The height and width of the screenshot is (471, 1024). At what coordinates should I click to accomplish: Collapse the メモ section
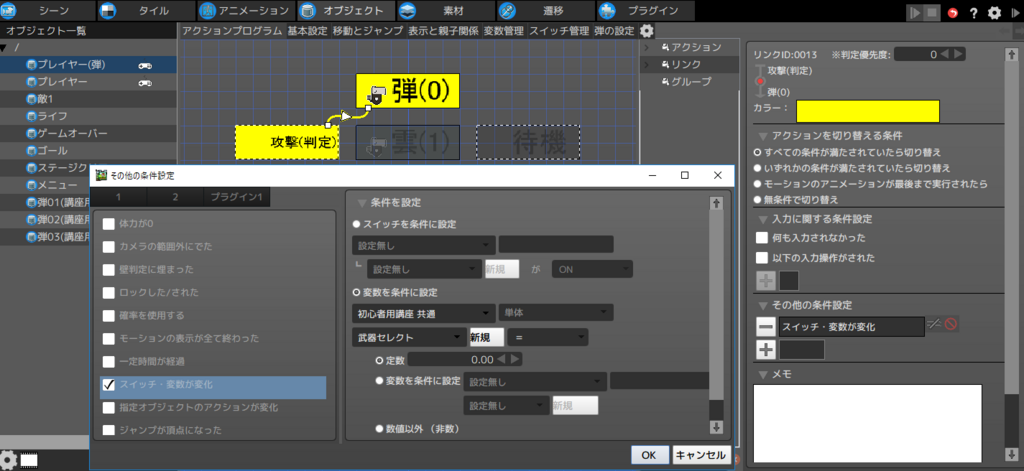[x=763, y=375]
